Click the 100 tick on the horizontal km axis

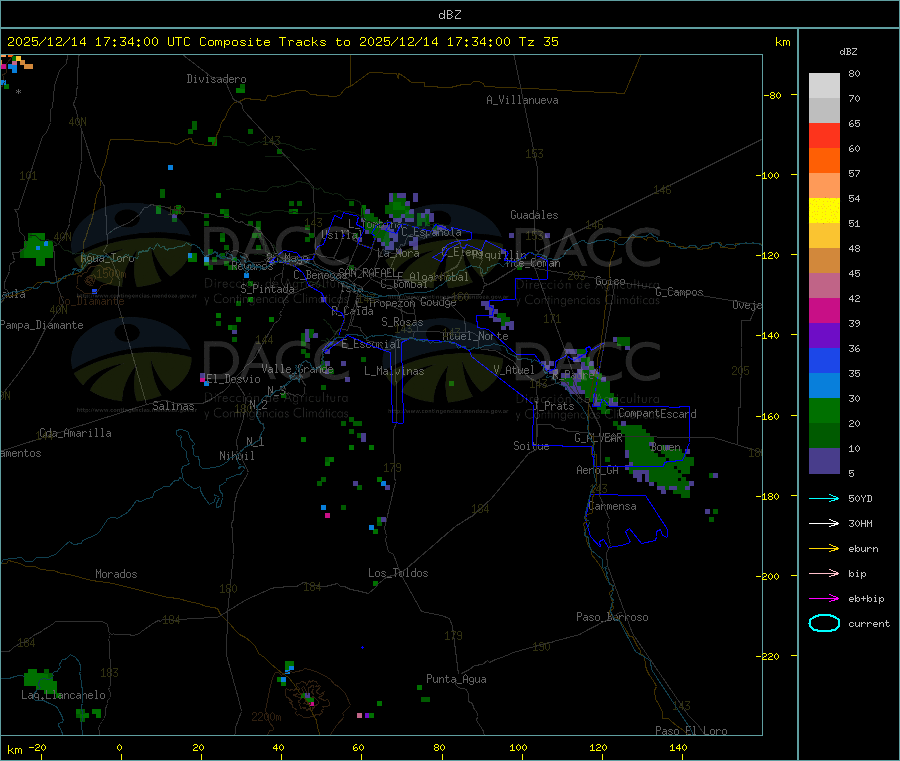pyautogui.click(x=518, y=747)
